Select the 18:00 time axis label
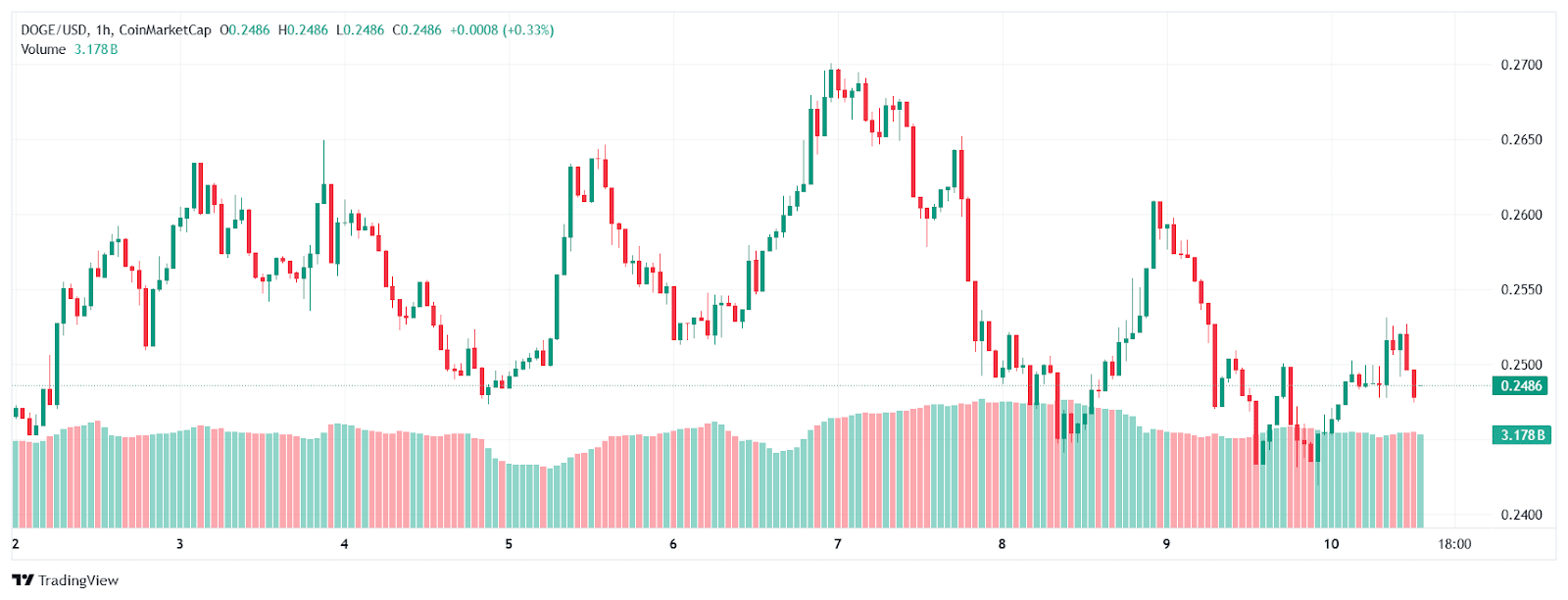The width and height of the screenshot is (1568, 600). coord(1454,544)
